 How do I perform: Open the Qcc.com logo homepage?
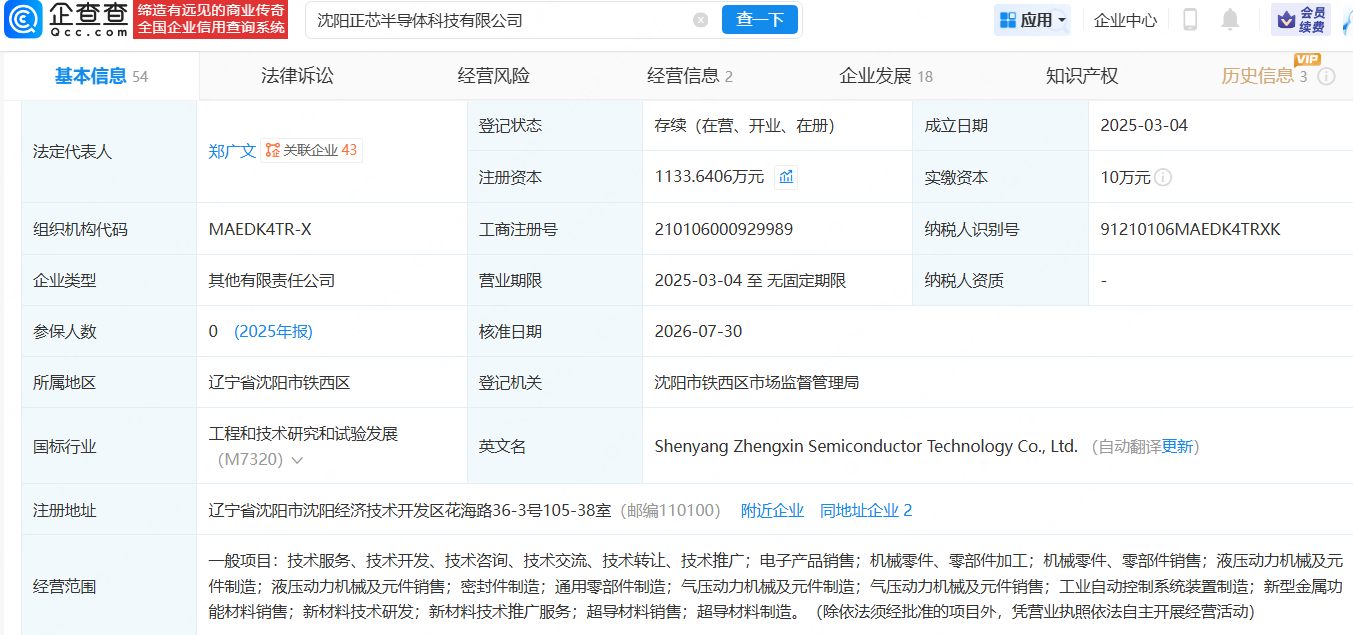point(66,20)
